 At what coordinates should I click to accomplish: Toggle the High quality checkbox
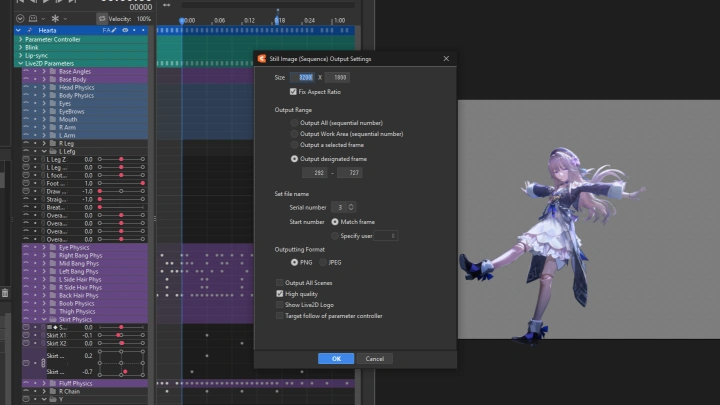[280, 294]
